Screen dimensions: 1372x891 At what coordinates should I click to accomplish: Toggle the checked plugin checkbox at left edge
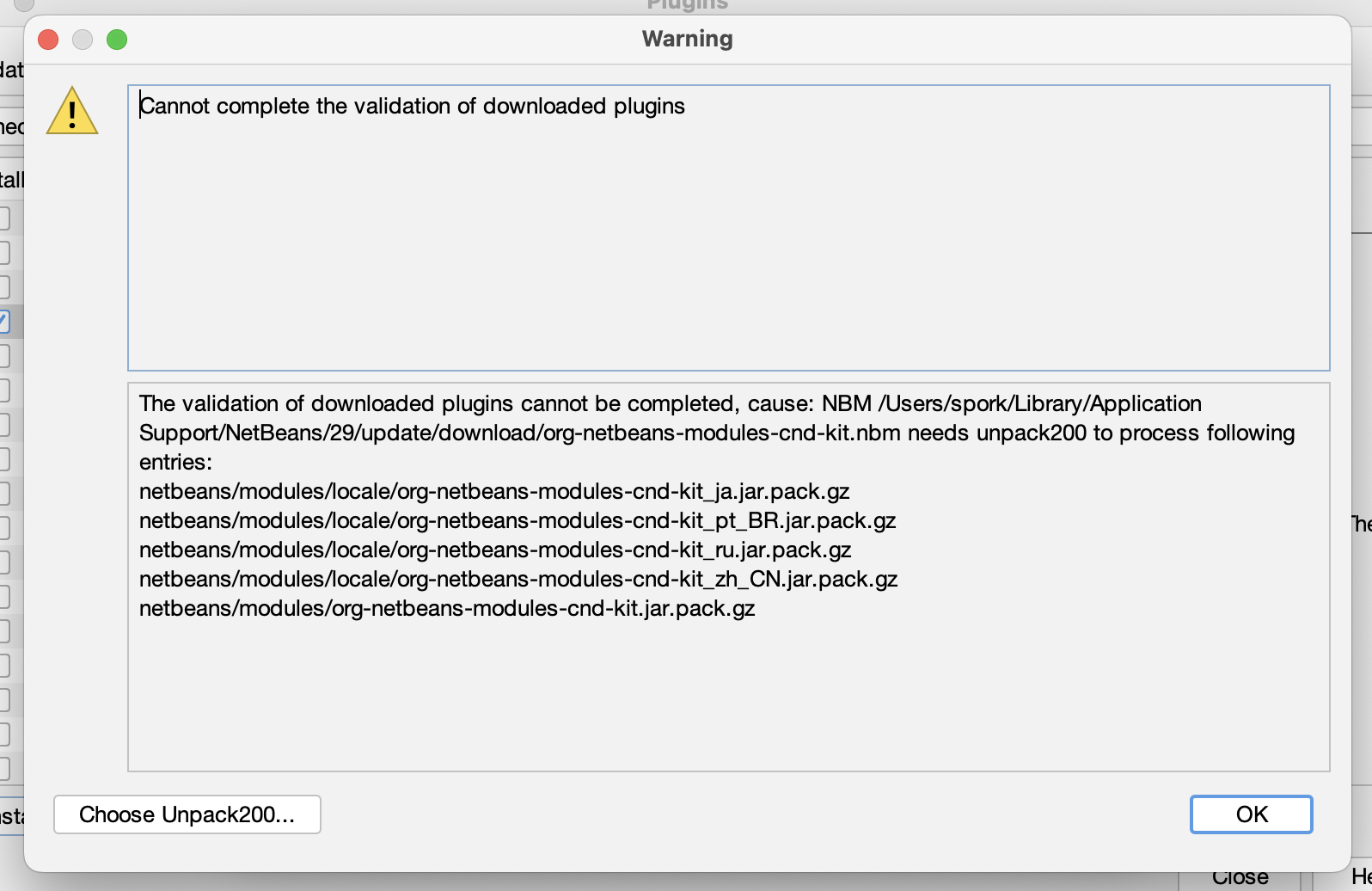point(3,322)
